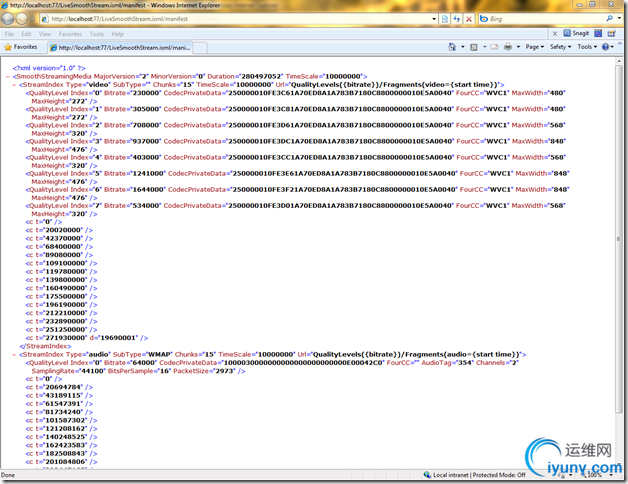628x484 pixels.
Task: Click the browser Back arrow button
Action: tap(8, 18)
